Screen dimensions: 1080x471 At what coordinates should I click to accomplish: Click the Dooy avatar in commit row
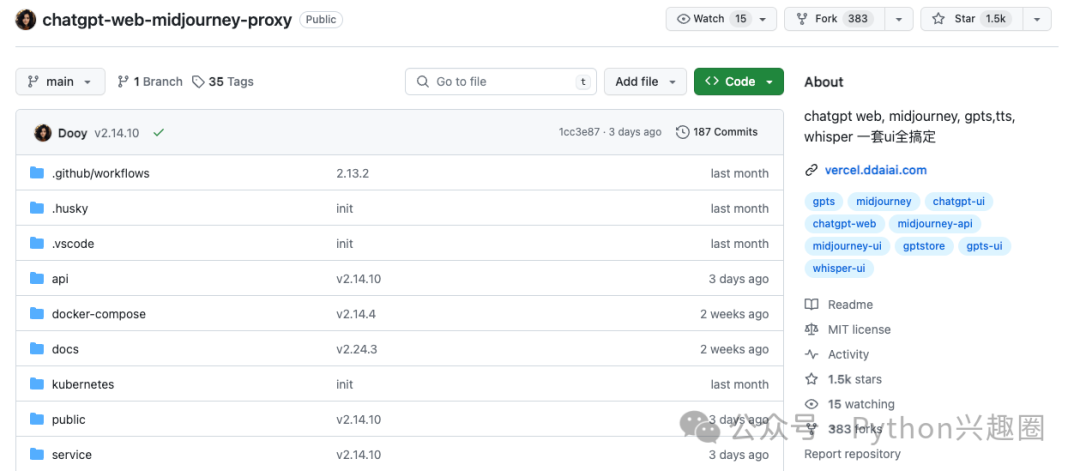tap(43, 133)
